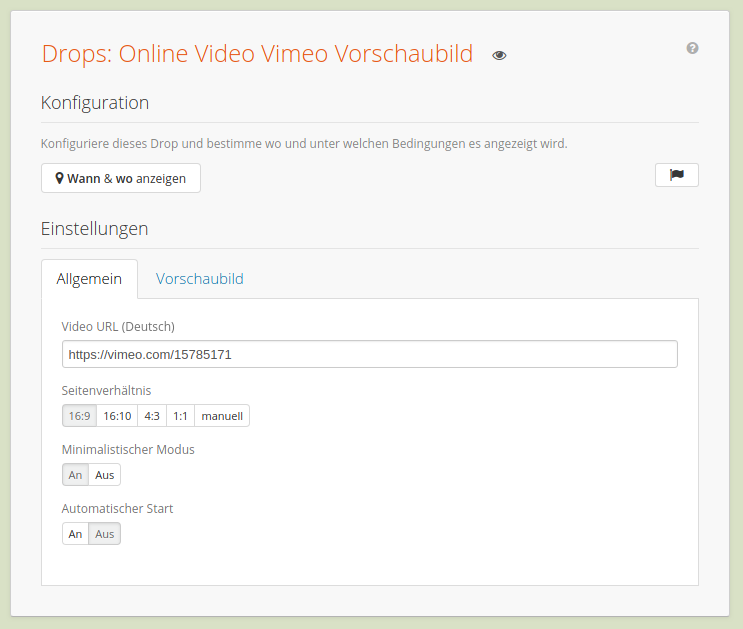This screenshot has height=629, width=743.
Task: Switch to the Allgemein tab
Action: click(90, 279)
